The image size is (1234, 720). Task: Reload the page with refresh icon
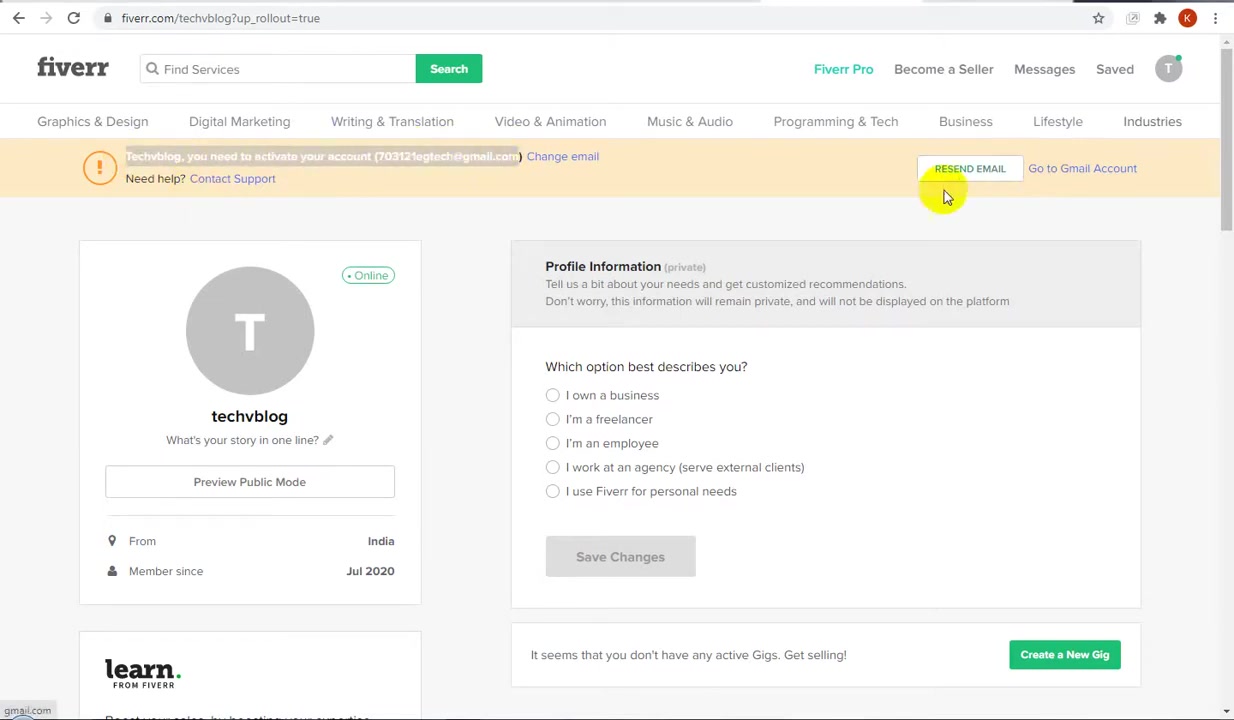[73, 18]
